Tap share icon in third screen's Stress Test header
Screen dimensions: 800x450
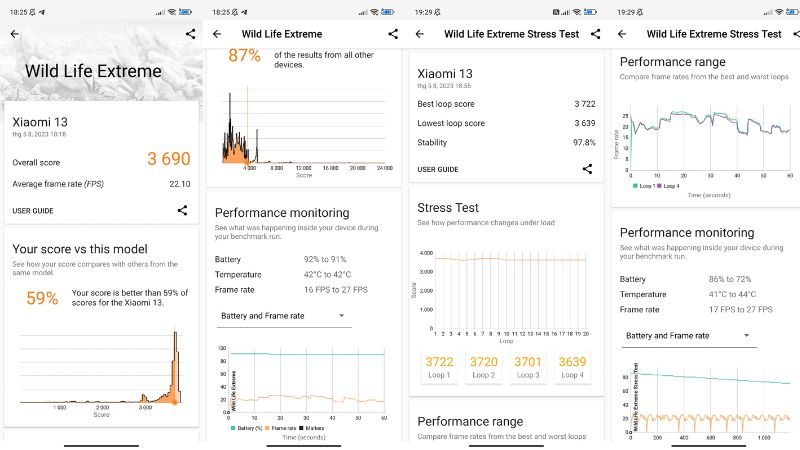(595, 34)
